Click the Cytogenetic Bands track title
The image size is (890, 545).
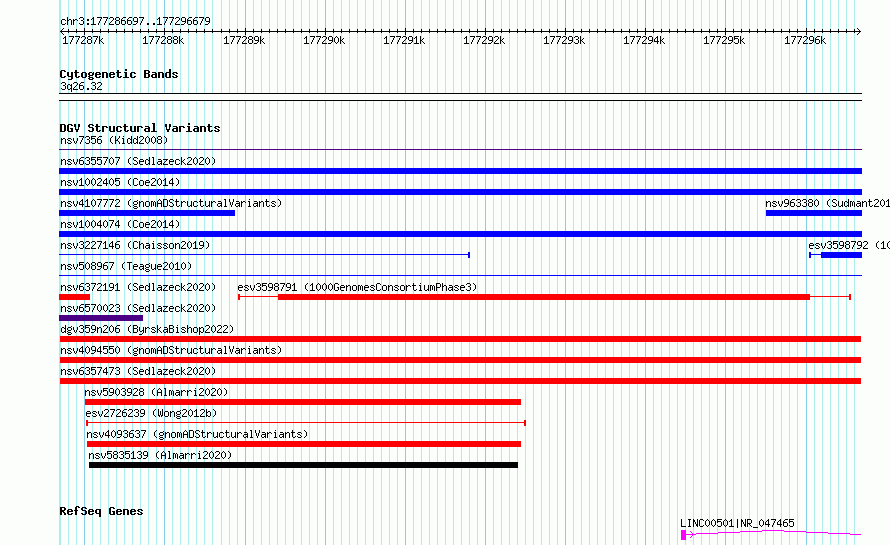119,74
